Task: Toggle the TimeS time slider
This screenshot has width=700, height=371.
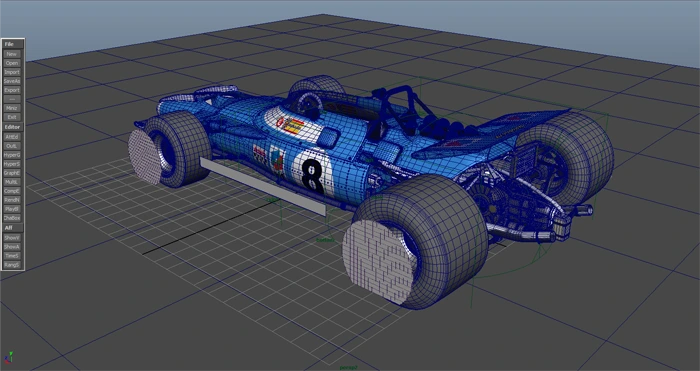Action: pos(12,256)
